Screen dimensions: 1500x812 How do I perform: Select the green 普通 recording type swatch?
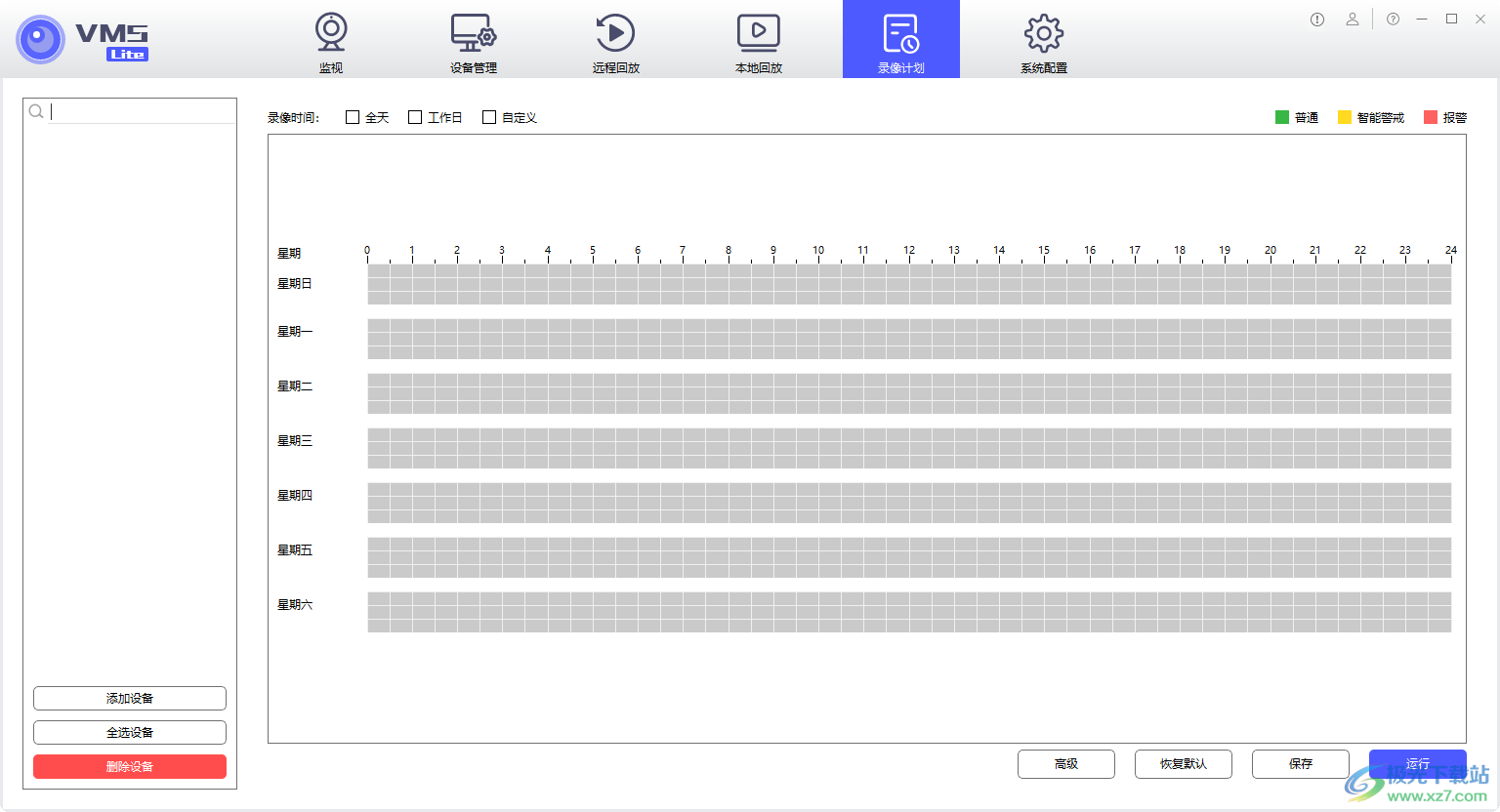click(1282, 117)
